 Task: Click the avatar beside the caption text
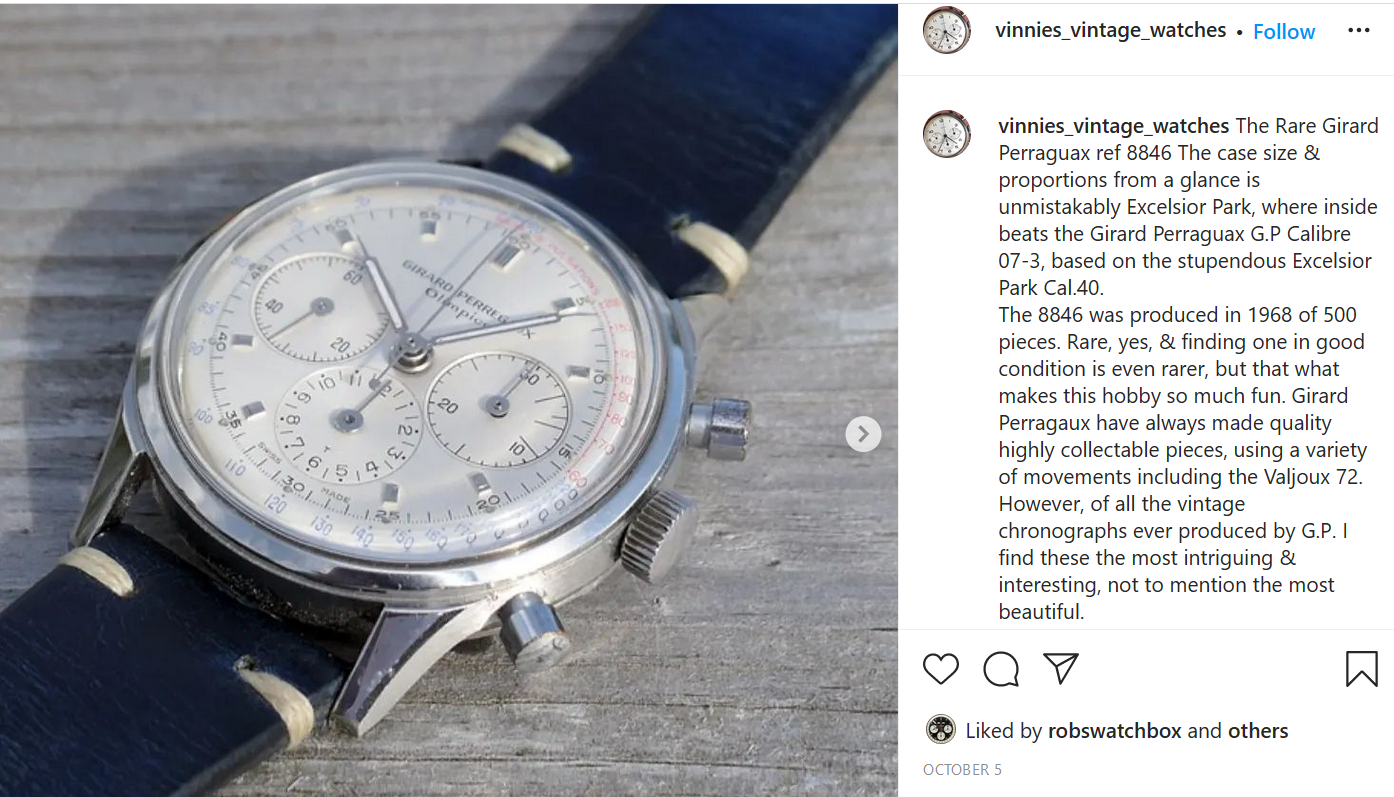(946, 134)
